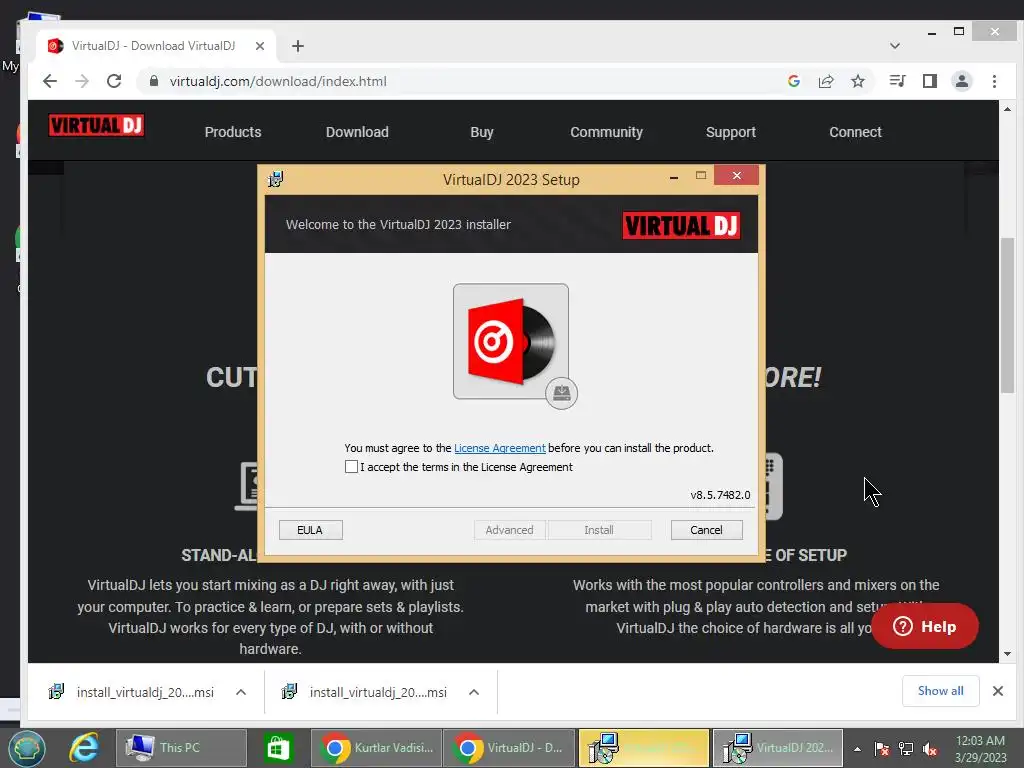Open Chrome media controls icon
This screenshot has height=768, width=1024.
(897, 81)
